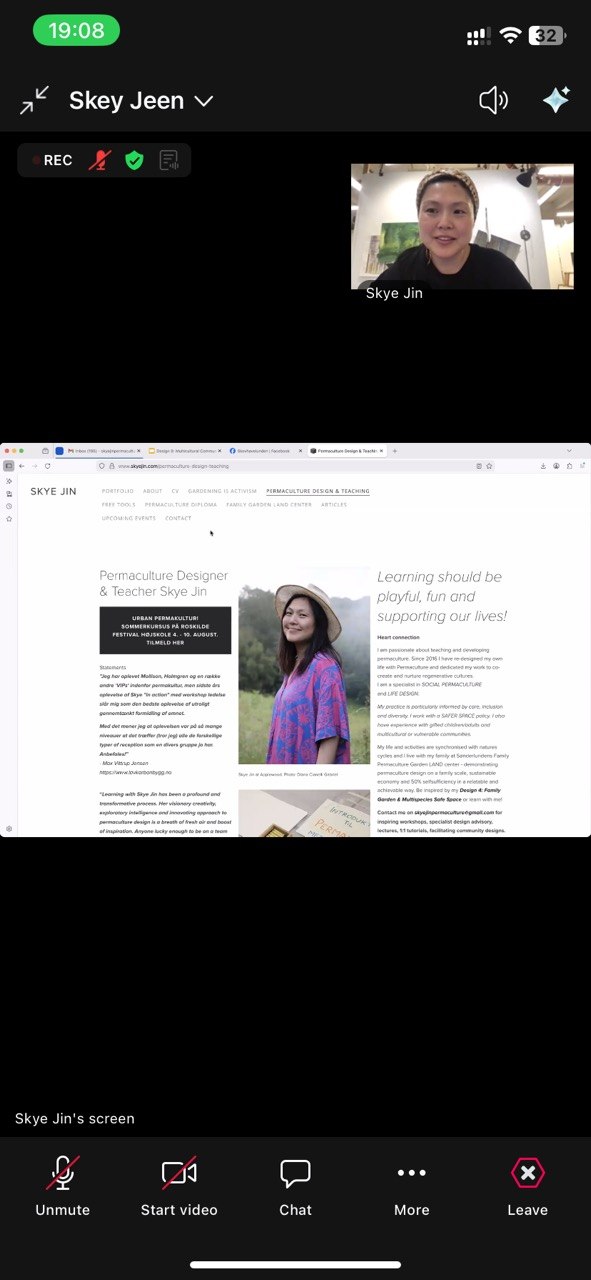Open the green shield encryption info icon
The image size is (591, 1280).
point(134,160)
